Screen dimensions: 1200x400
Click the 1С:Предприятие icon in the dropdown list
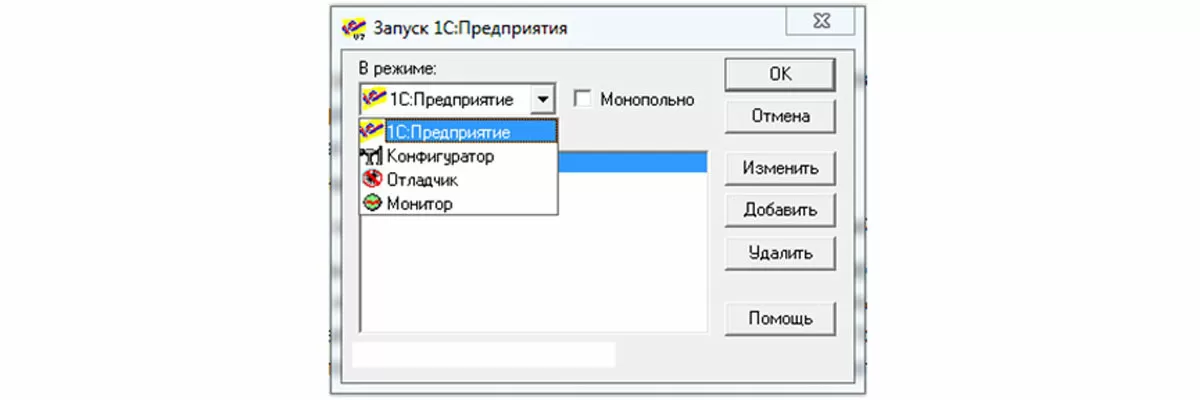point(372,131)
